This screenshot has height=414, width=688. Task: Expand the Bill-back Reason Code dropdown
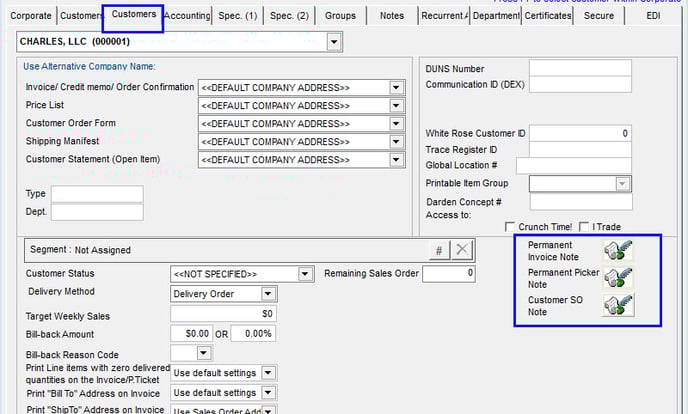[x=204, y=353]
